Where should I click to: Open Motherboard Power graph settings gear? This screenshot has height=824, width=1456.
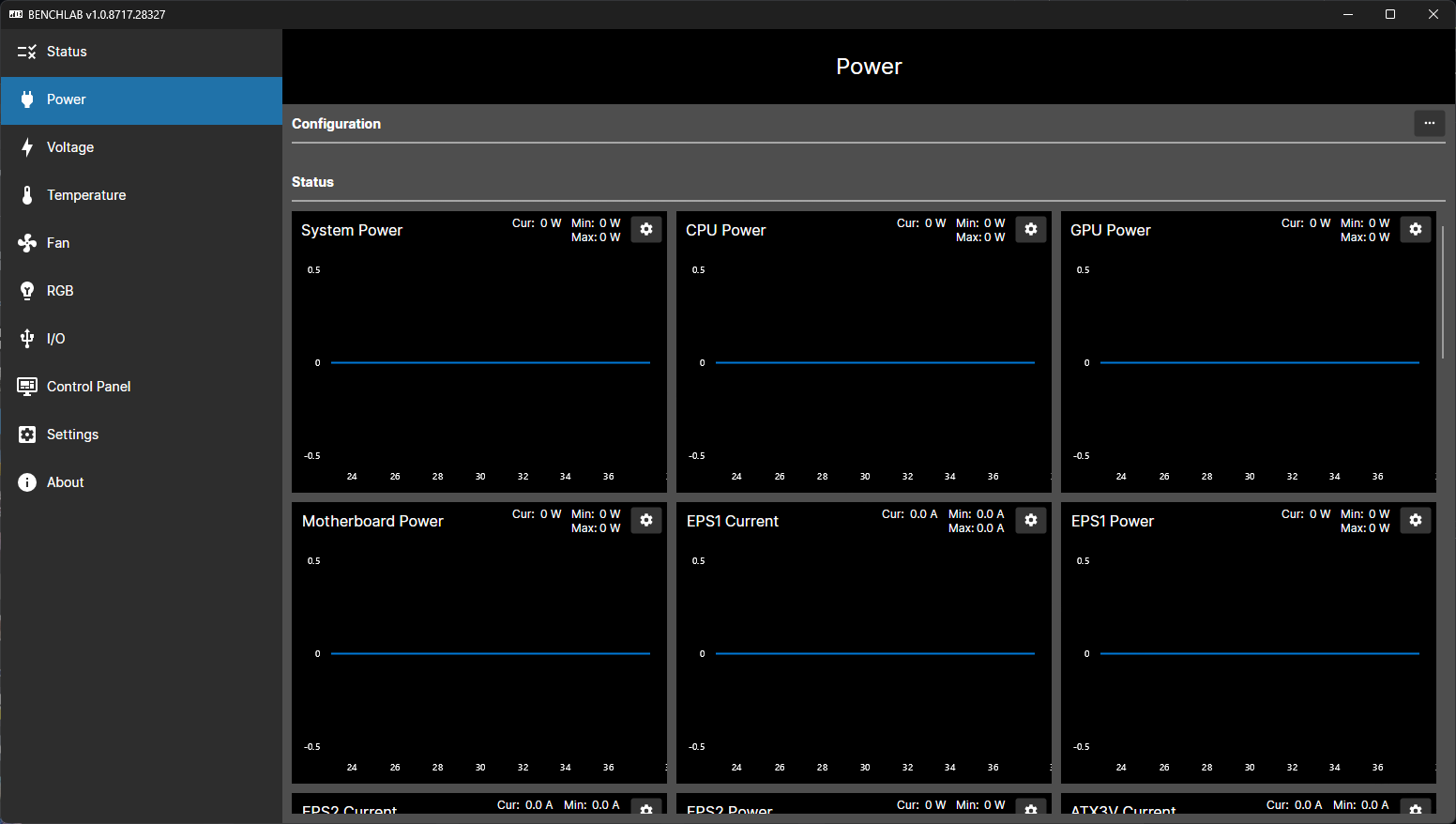646,520
